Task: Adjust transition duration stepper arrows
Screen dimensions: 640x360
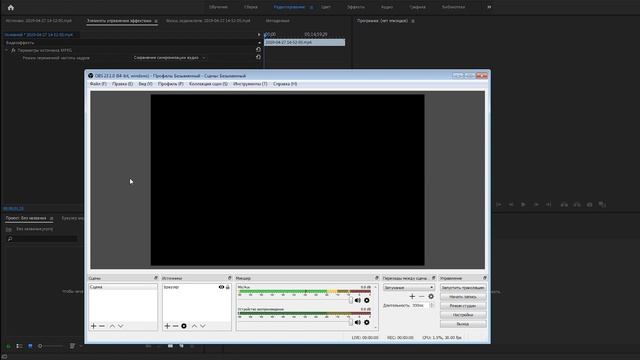Action: [432, 305]
